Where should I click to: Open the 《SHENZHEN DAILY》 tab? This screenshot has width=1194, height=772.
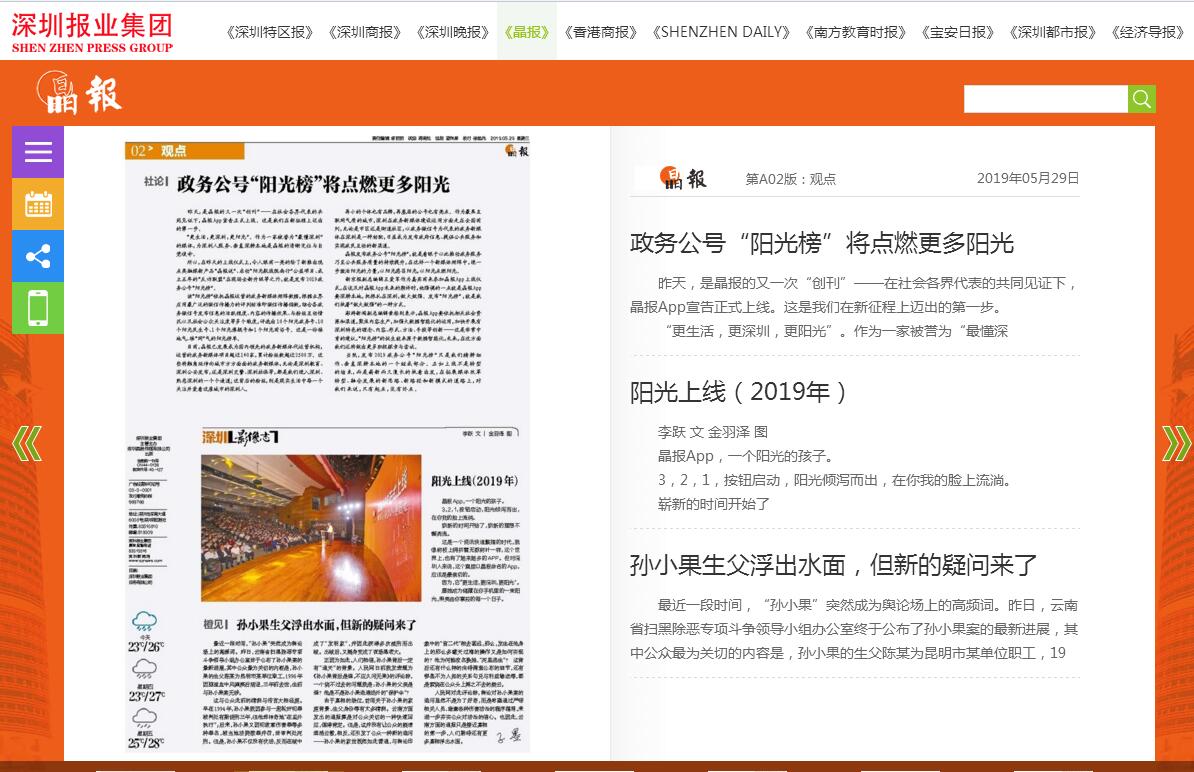(x=721, y=32)
